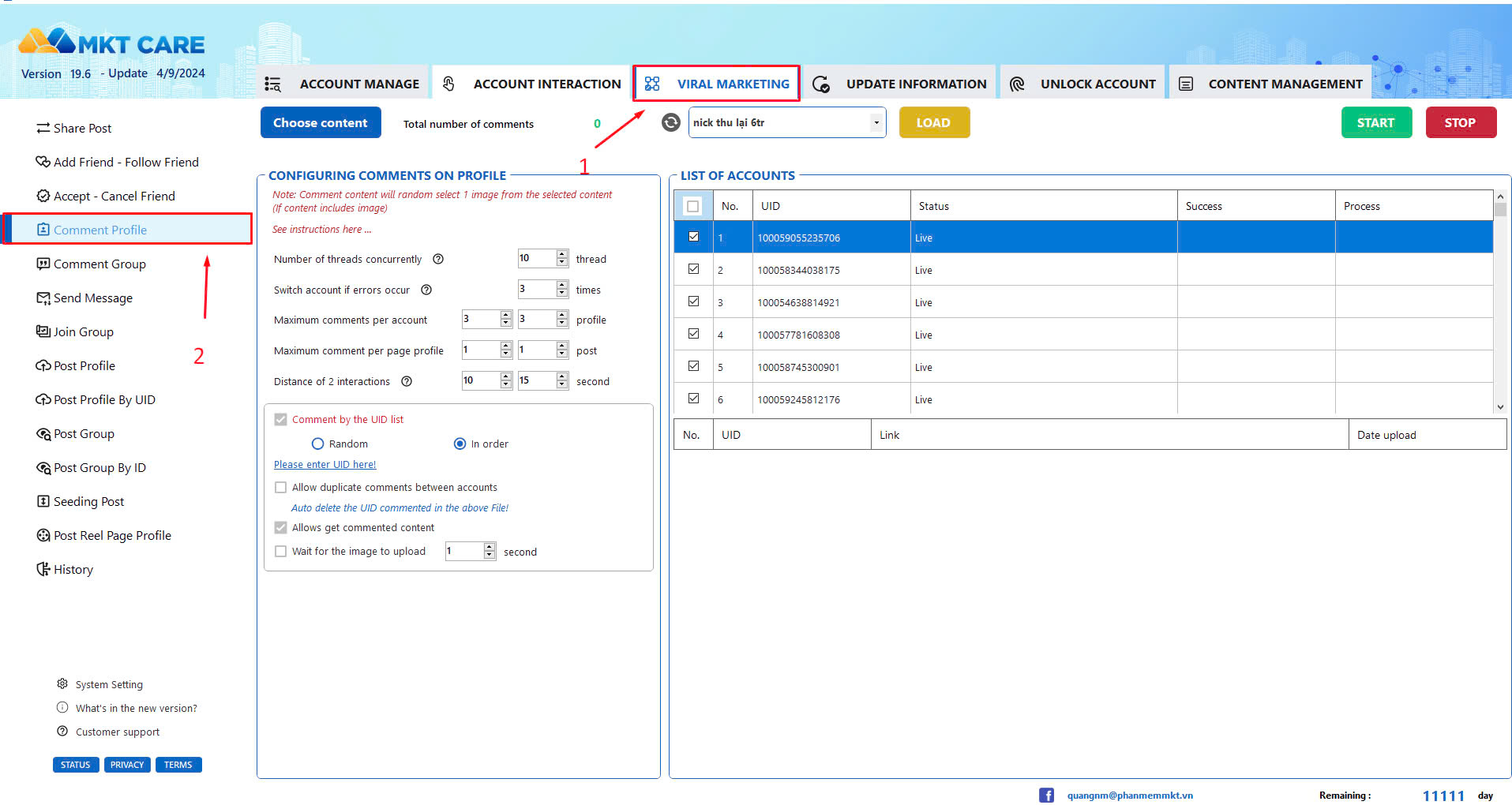Switch to Account Interaction tab
This screenshot has width=1512, height=805.
click(531, 84)
